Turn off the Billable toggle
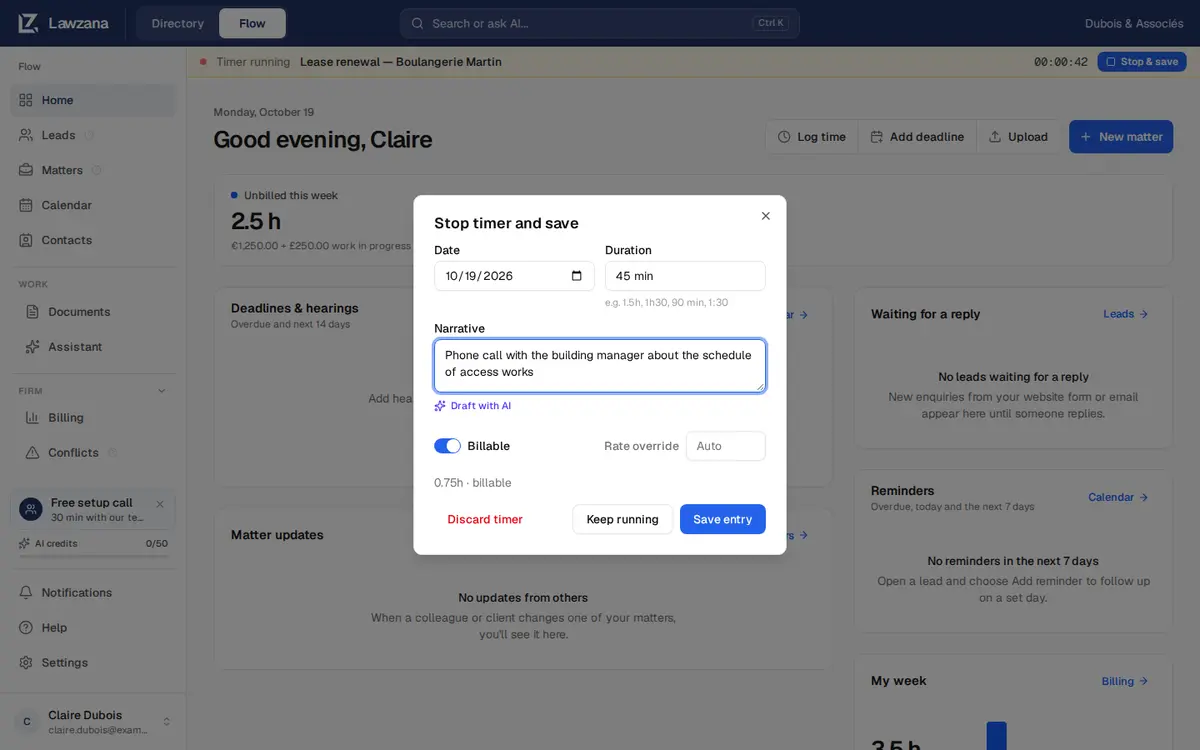Screen dimensions: 1200x750 point(447,446)
